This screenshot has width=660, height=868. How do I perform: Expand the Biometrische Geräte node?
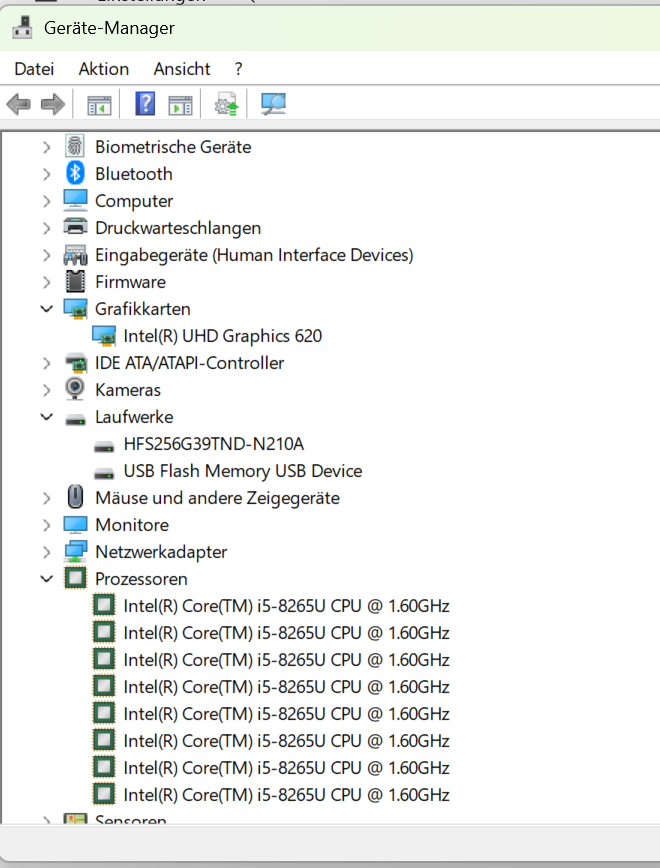click(47, 147)
